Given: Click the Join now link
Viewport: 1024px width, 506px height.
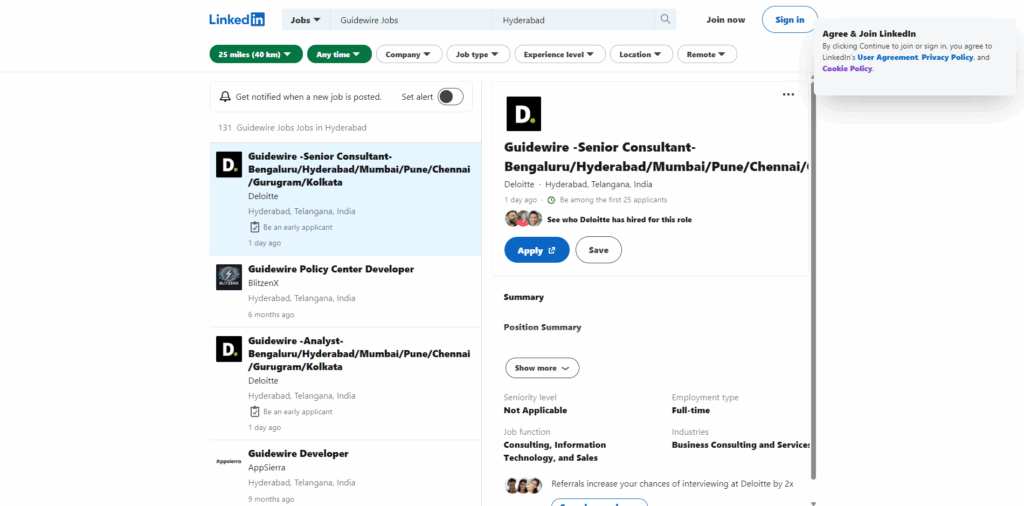Looking at the screenshot, I should click(726, 20).
